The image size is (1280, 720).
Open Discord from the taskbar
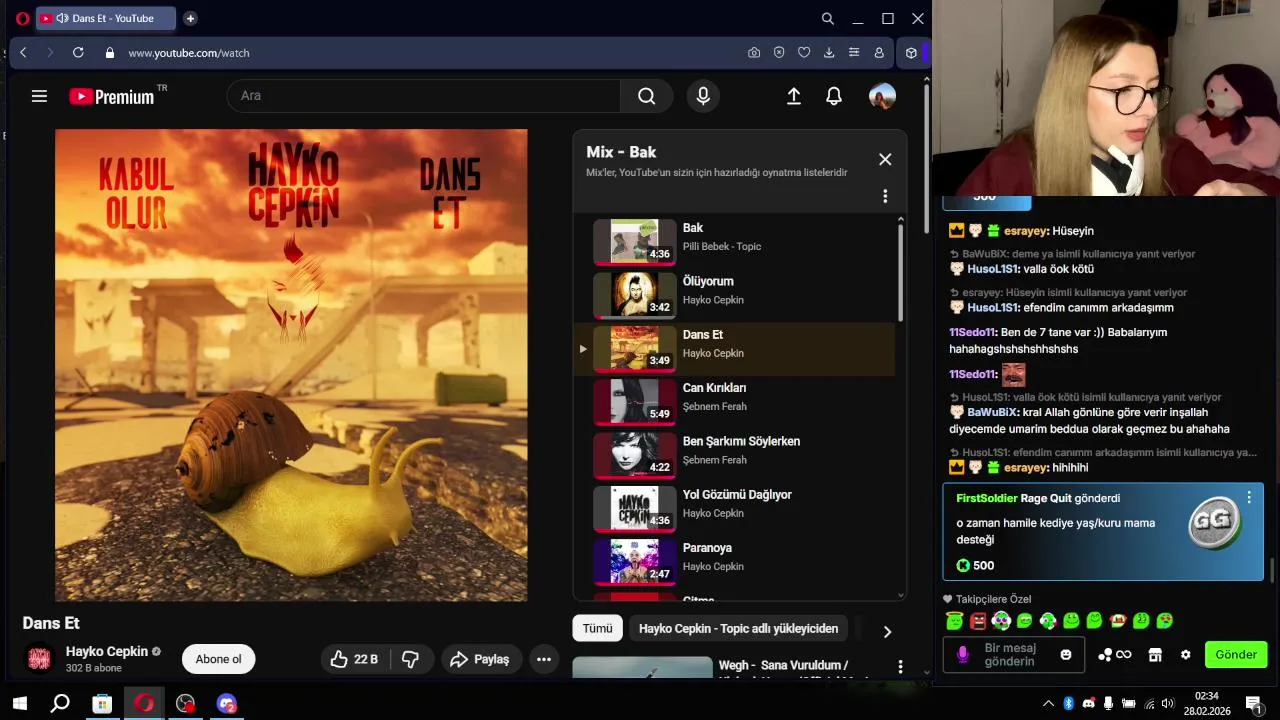pos(227,703)
